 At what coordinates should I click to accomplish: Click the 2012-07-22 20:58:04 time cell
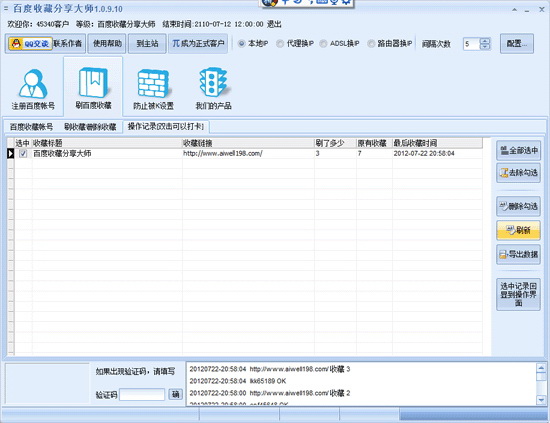(437, 153)
